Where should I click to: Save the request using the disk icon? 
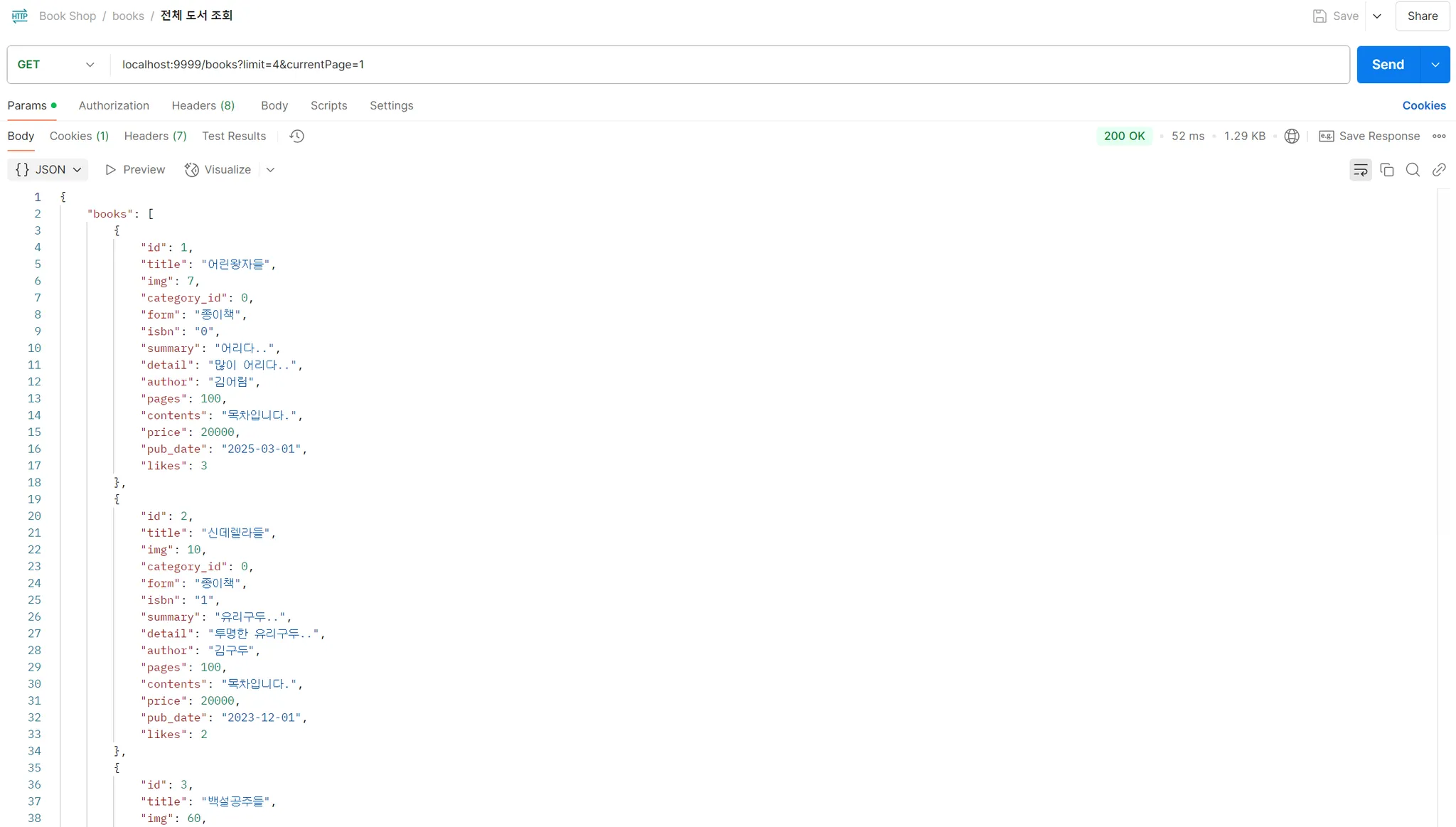[x=1321, y=15]
